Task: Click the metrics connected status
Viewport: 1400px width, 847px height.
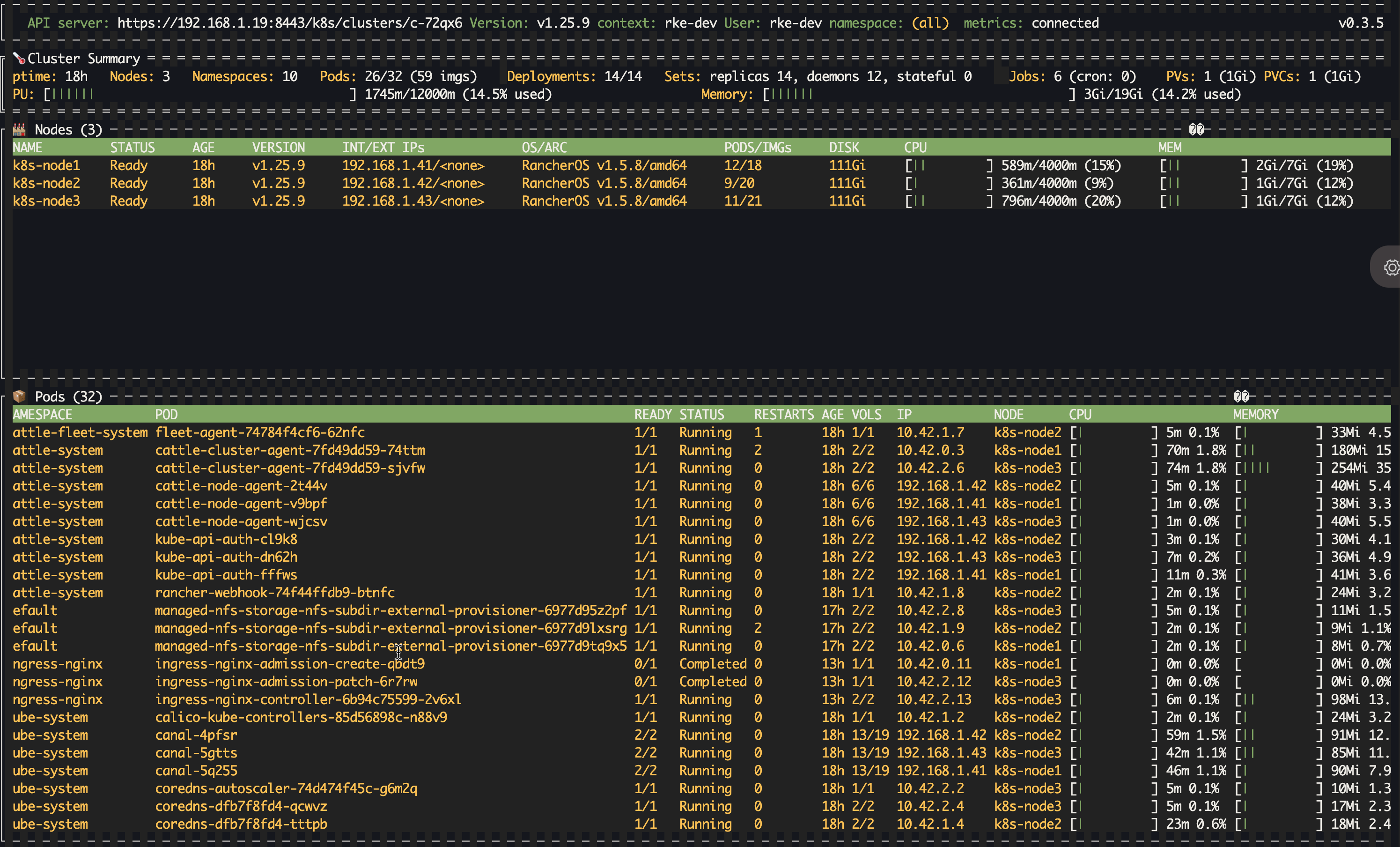Action: (1065, 23)
